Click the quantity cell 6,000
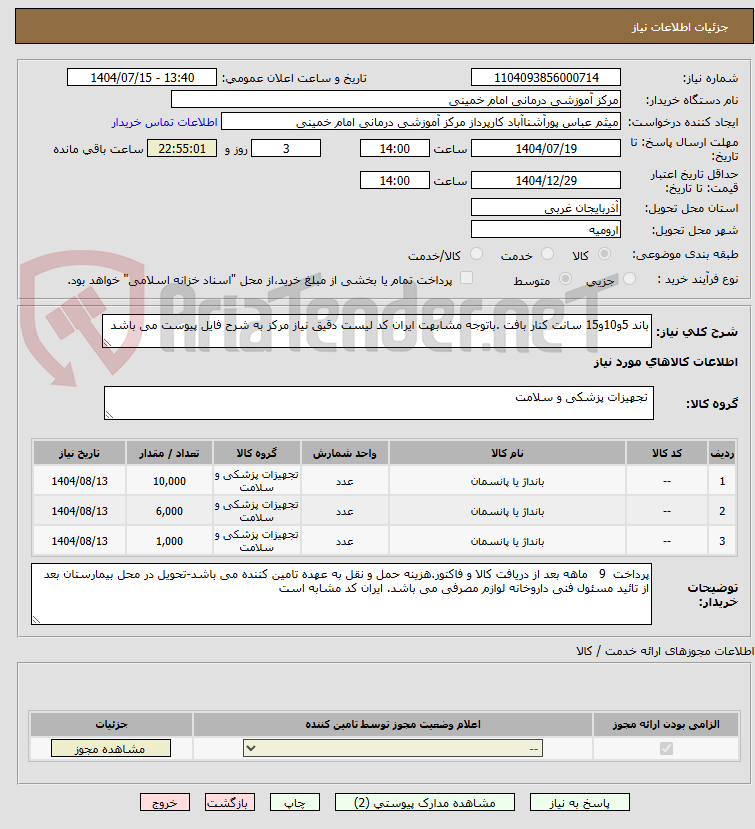Screen dimensions: 755x829 coord(169,511)
